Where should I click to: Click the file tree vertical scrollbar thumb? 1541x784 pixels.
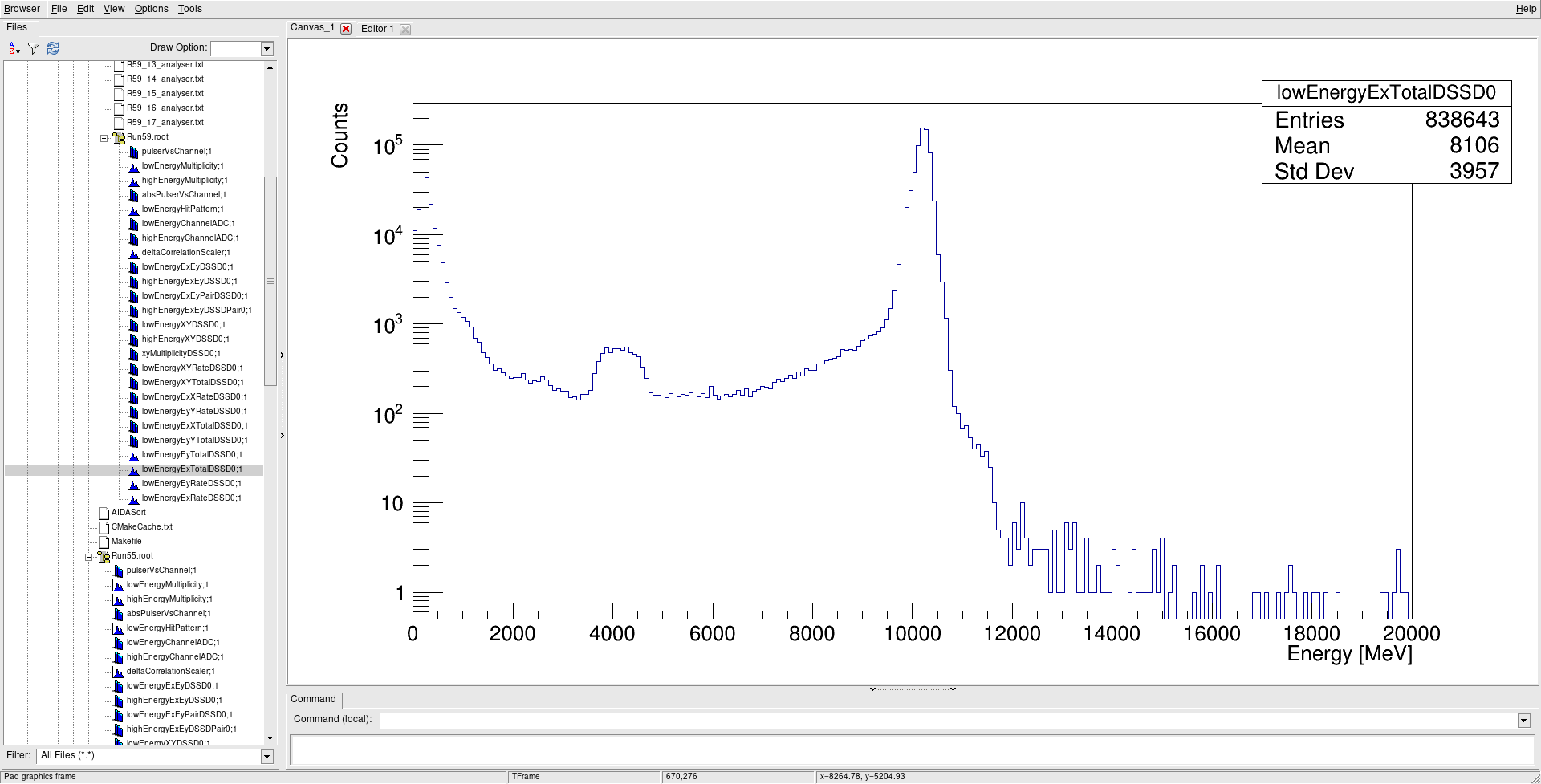coord(270,281)
